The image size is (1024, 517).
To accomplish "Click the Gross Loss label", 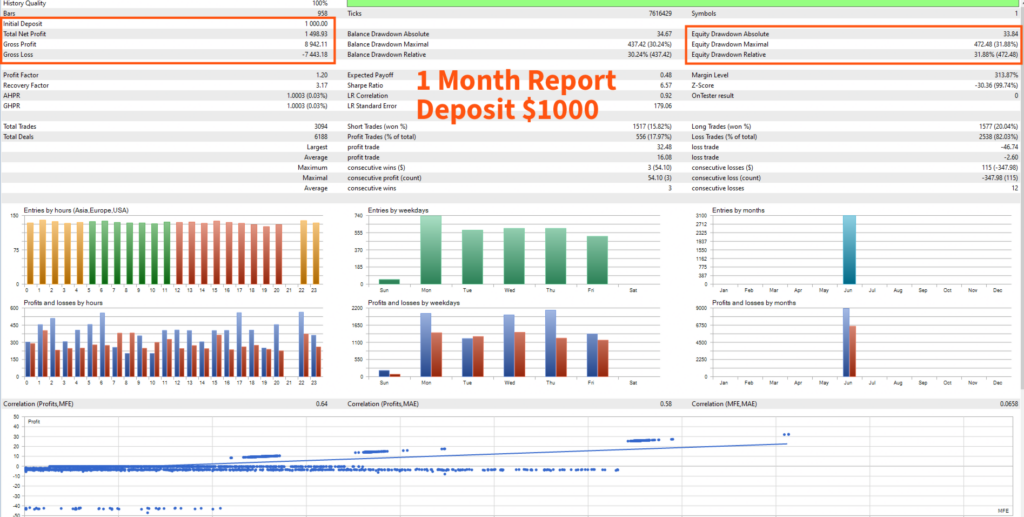I will tap(17, 55).
